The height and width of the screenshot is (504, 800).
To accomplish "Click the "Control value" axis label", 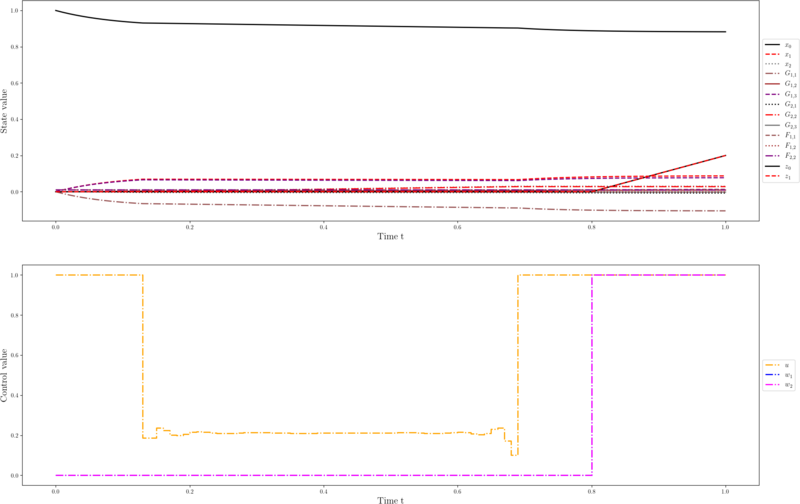I will 4,375.
